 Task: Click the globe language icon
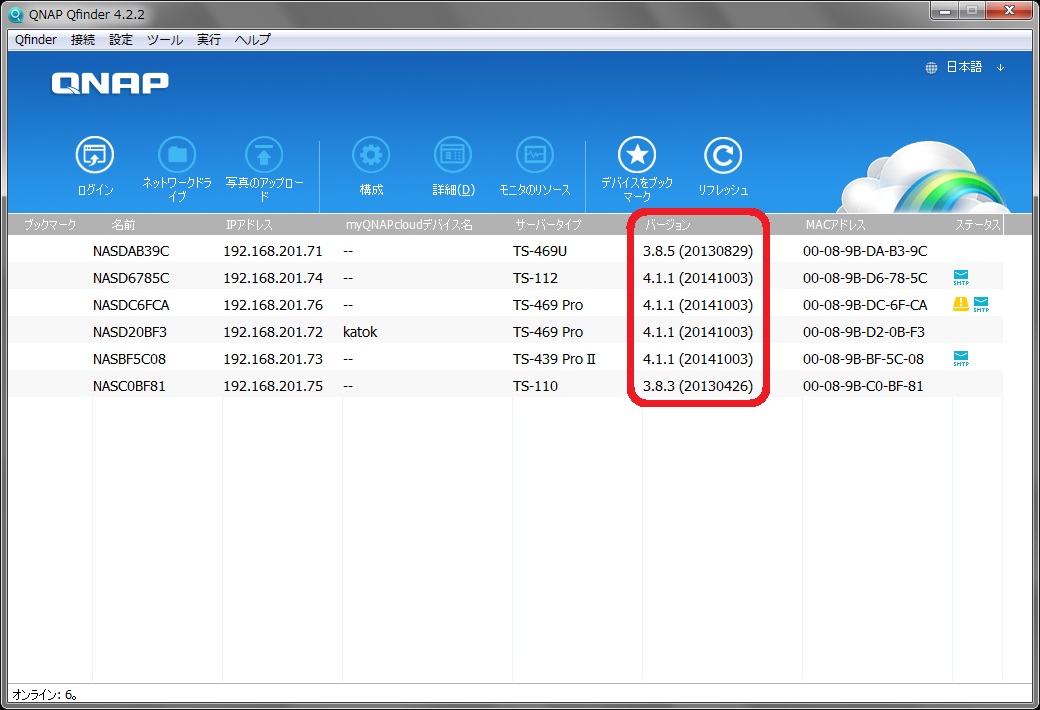pos(931,68)
